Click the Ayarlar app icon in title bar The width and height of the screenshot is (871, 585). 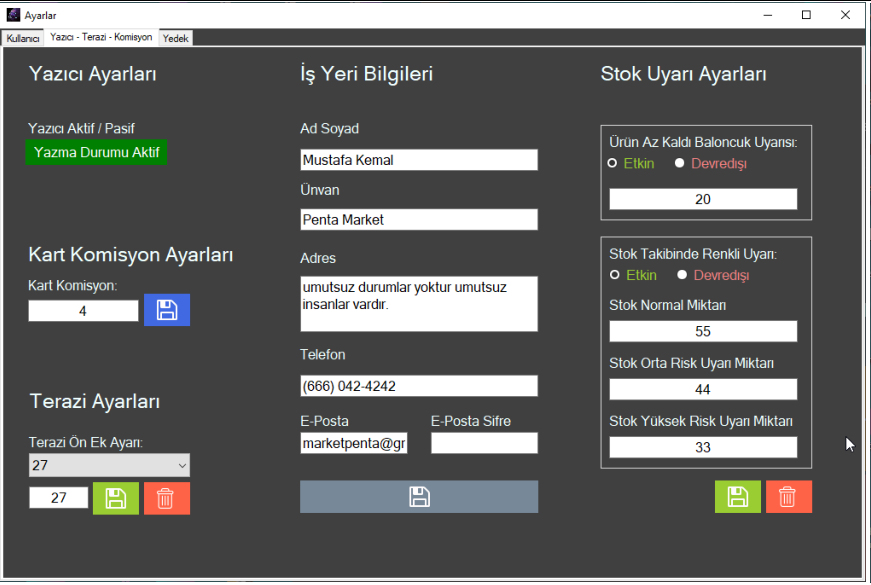tap(13, 15)
